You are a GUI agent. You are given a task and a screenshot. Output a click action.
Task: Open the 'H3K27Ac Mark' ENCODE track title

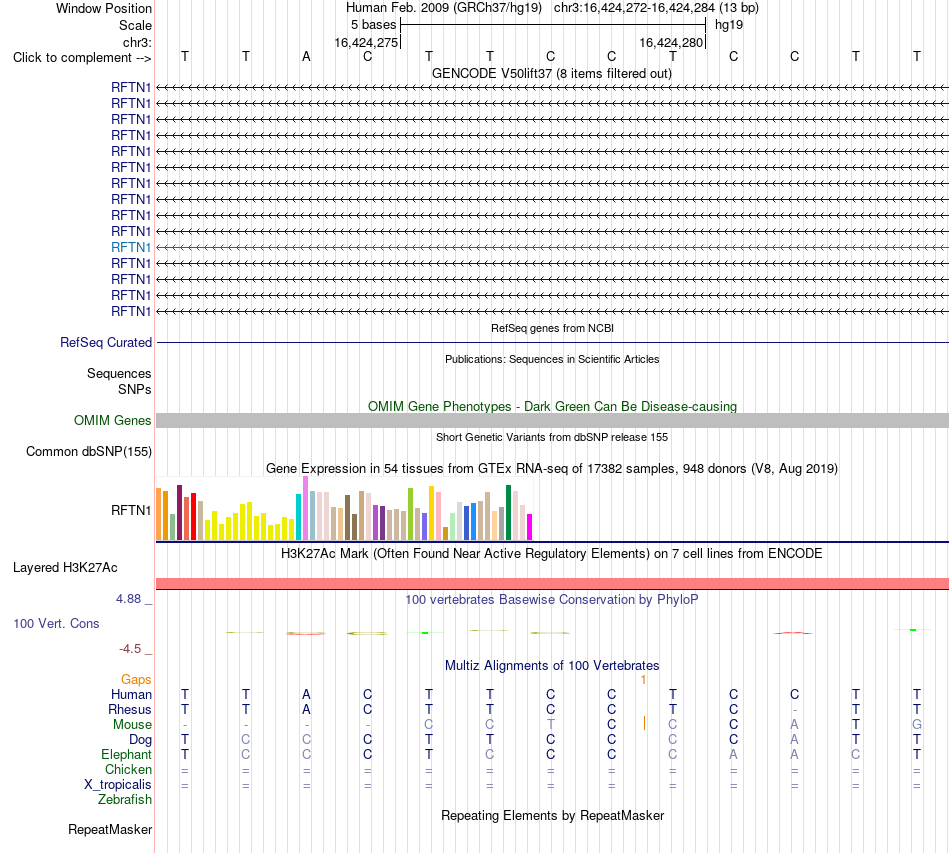(552, 554)
